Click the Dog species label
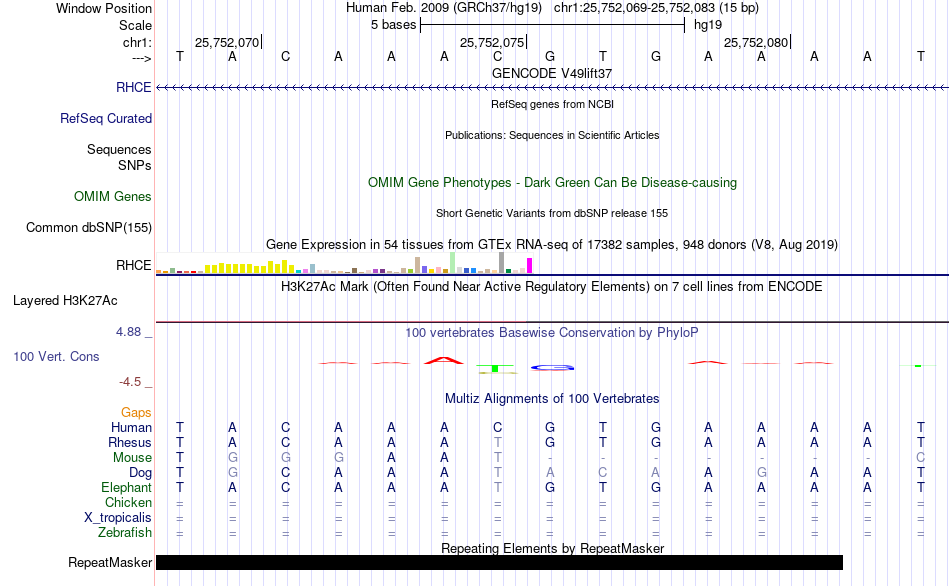Image resolution: width=950 pixels, height=586 pixels. [140, 473]
